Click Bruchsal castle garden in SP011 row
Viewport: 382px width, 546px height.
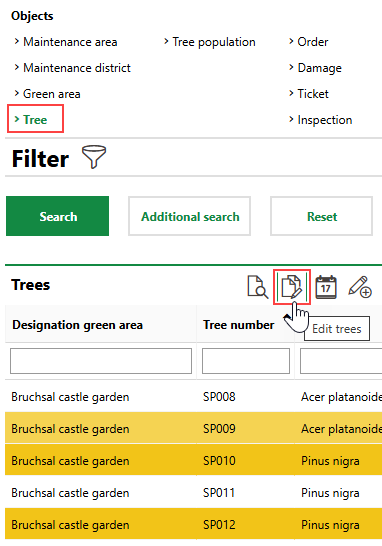coord(70,493)
